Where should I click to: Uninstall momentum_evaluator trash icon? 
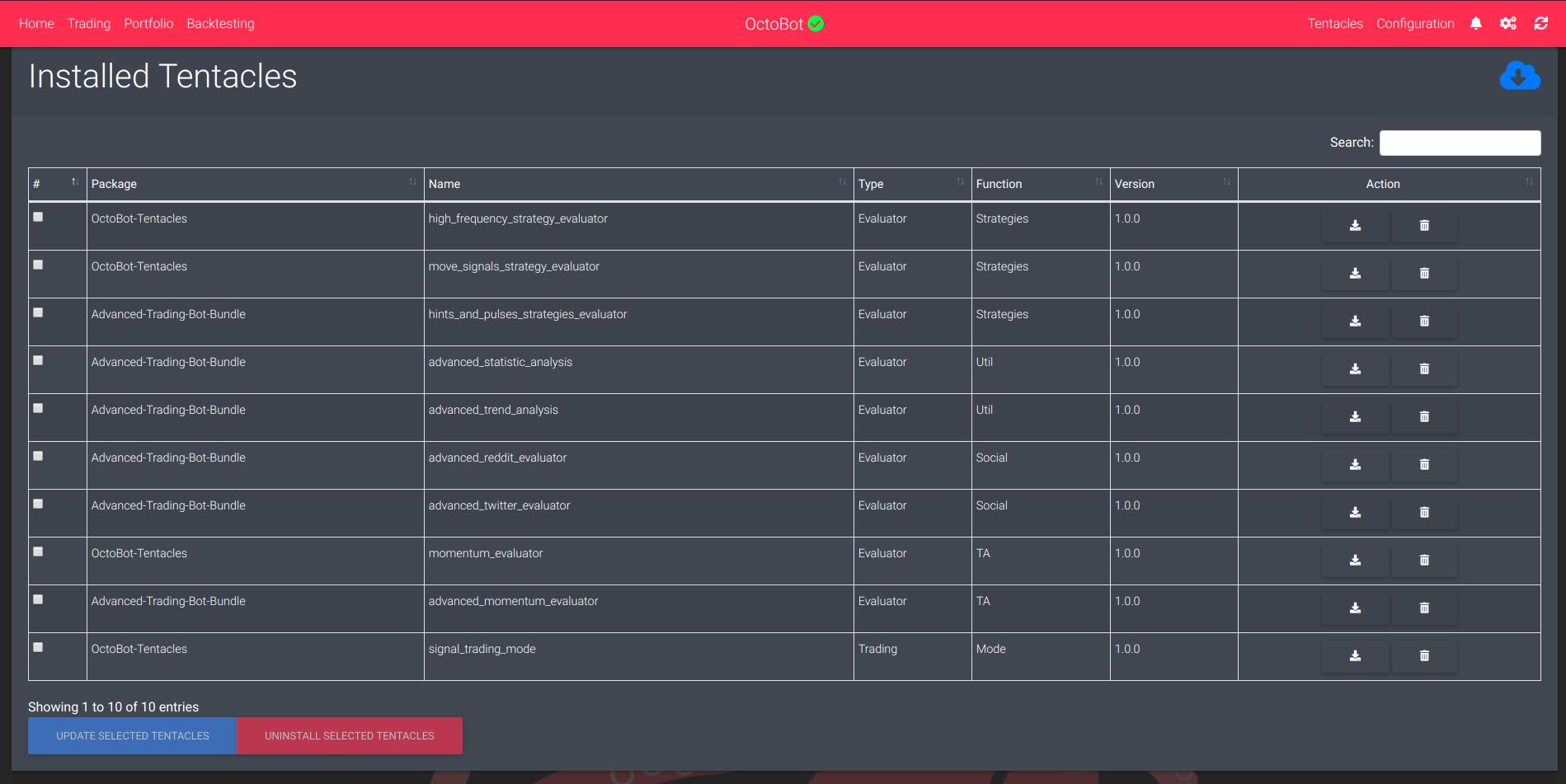click(1424, 561)
